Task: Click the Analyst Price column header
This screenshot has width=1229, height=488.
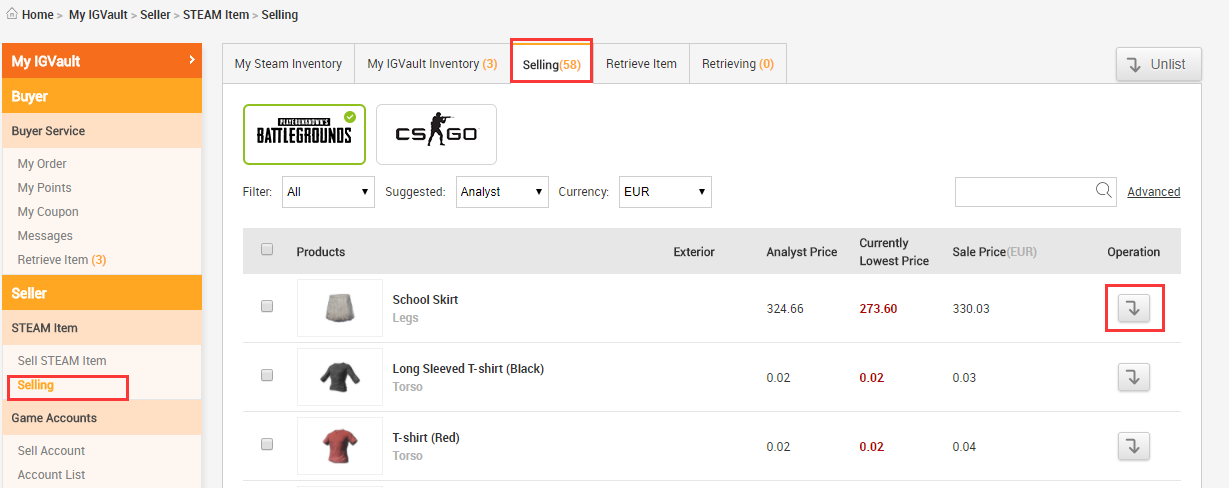Action: (x=802, y=252)
